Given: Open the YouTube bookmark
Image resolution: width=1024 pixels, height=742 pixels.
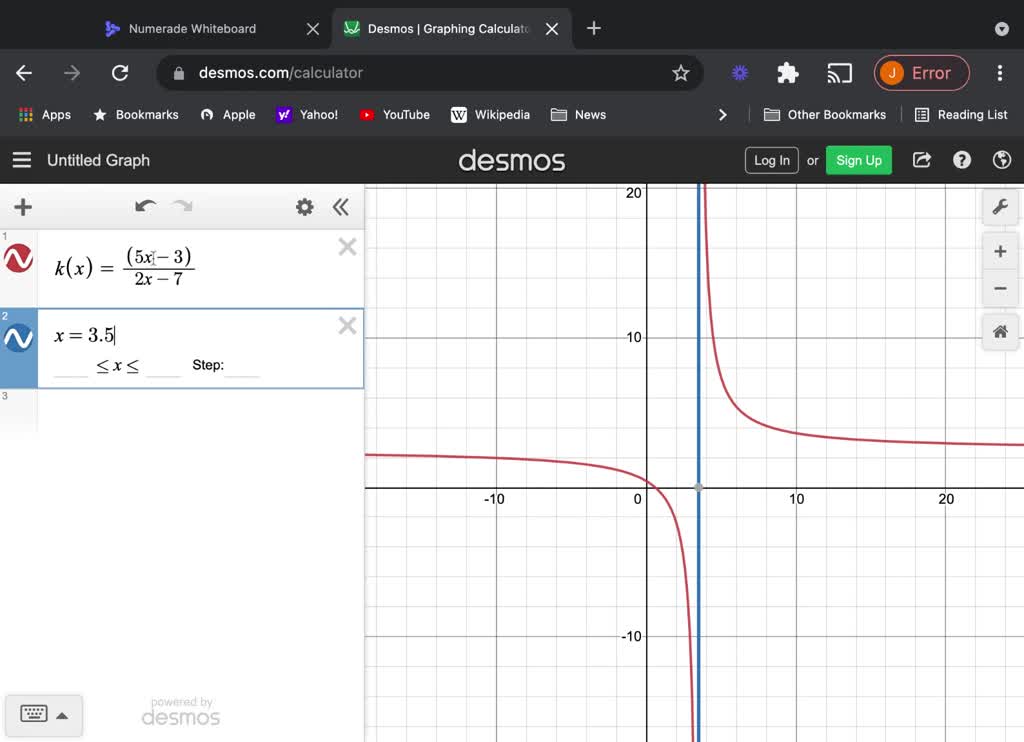Looking at the screenshot, I should tap(394, 114).
